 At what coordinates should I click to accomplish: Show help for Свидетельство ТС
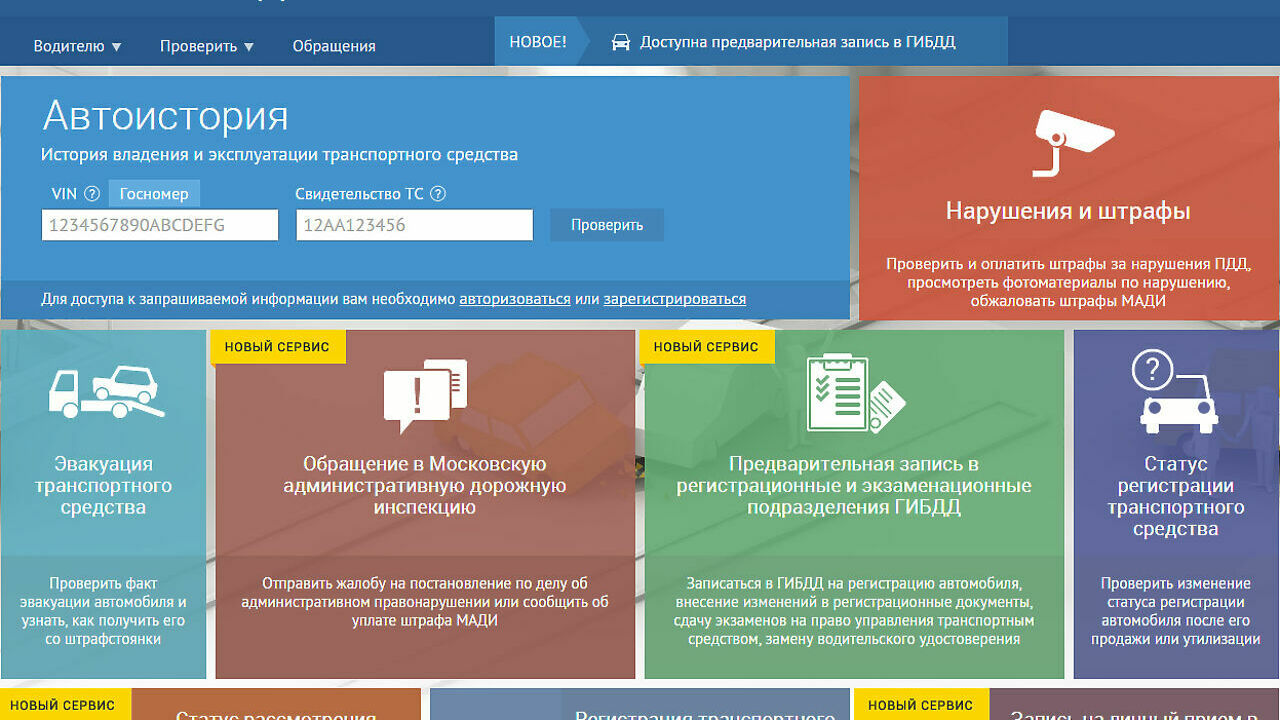[x=437, y=194]
